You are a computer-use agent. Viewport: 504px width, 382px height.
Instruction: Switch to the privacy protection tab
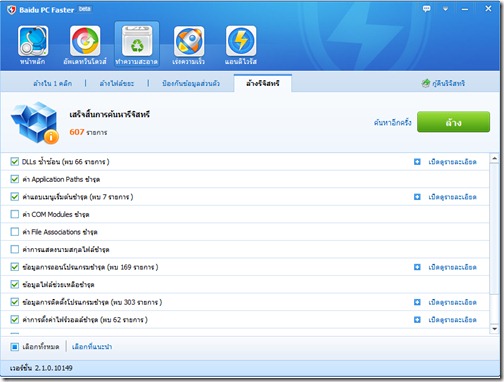pyautogui.click(x=191, y=83)
